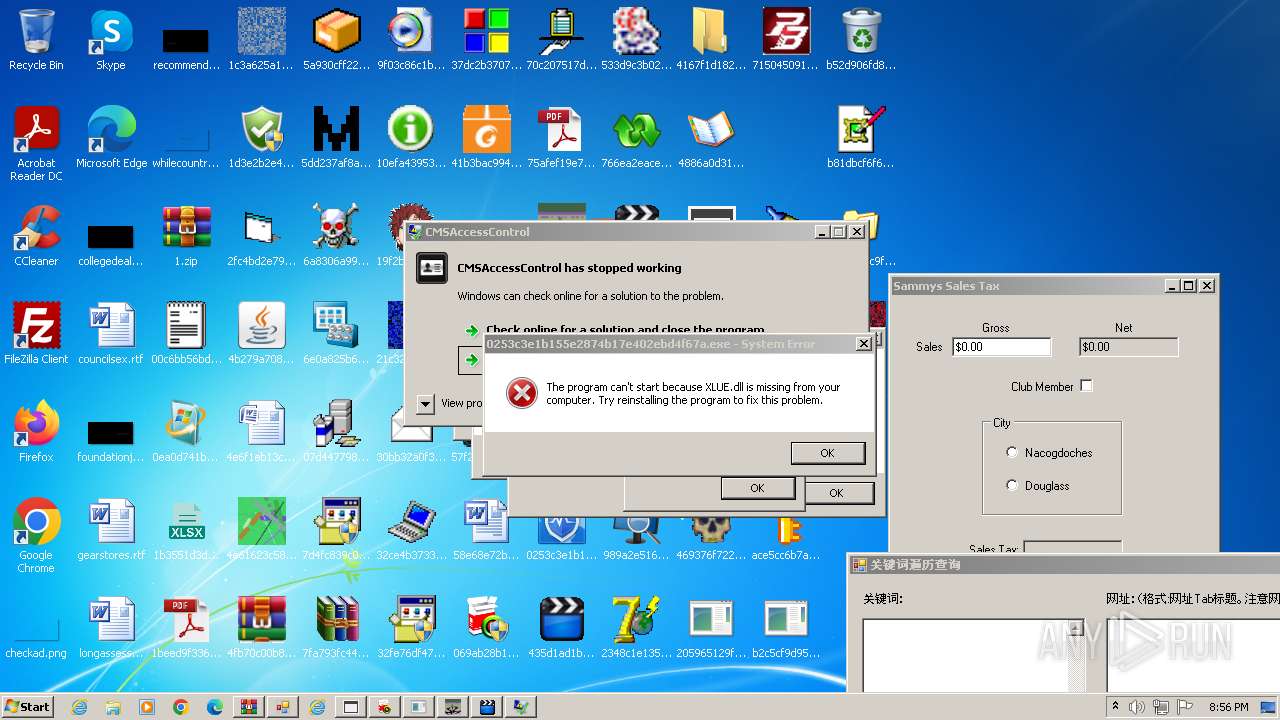Open the network tray icon
Screen dimensions: 1280x720
[x=1161, y=707]
